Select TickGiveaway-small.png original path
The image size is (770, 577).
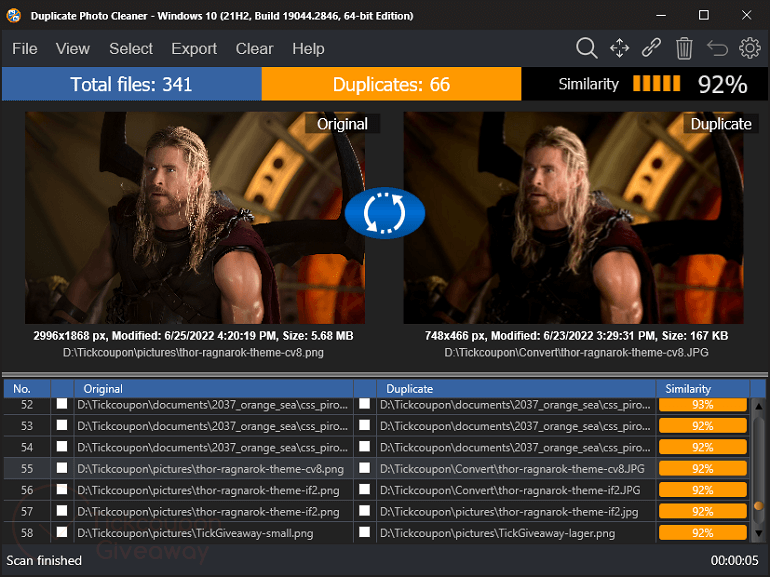coord(195,533)
